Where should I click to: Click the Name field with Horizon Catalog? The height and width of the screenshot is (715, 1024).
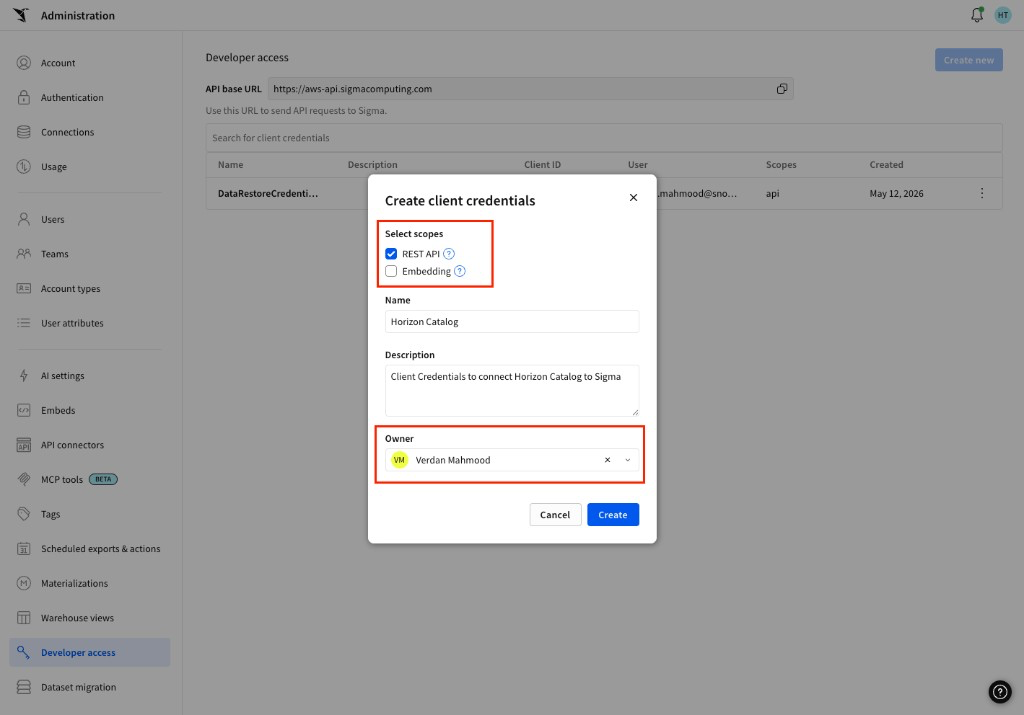512,321
